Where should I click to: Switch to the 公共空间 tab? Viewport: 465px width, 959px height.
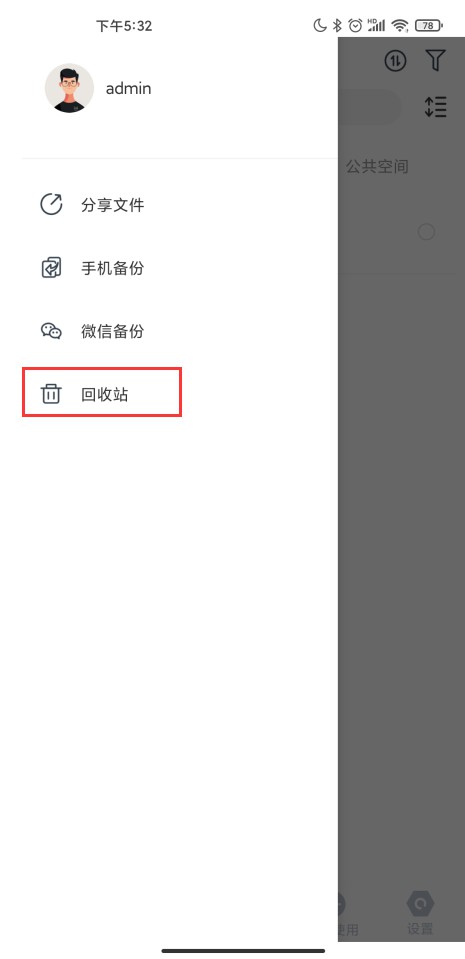[377, 166]
